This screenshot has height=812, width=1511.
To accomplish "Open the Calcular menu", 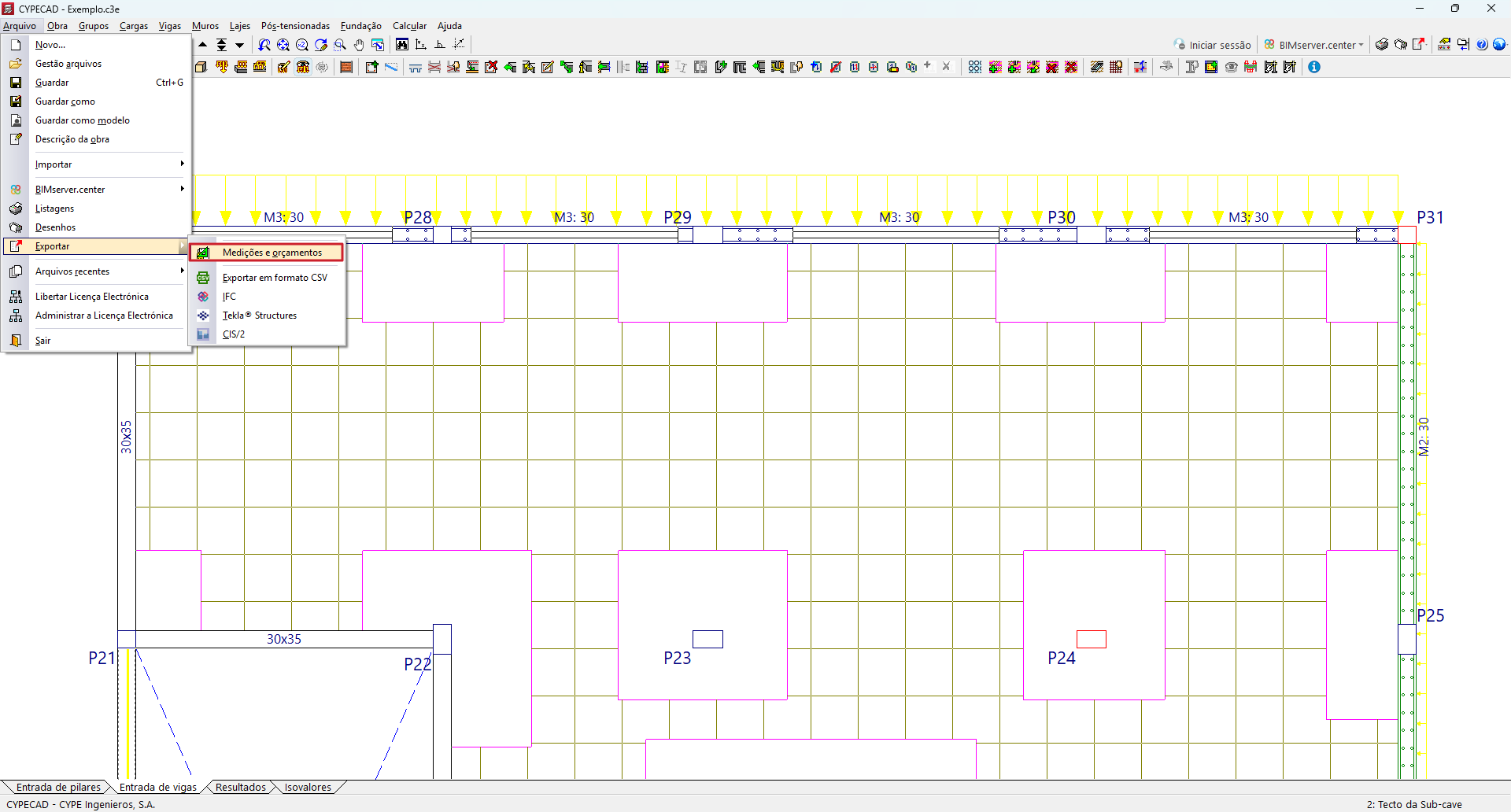I will (x=409, y=26).
